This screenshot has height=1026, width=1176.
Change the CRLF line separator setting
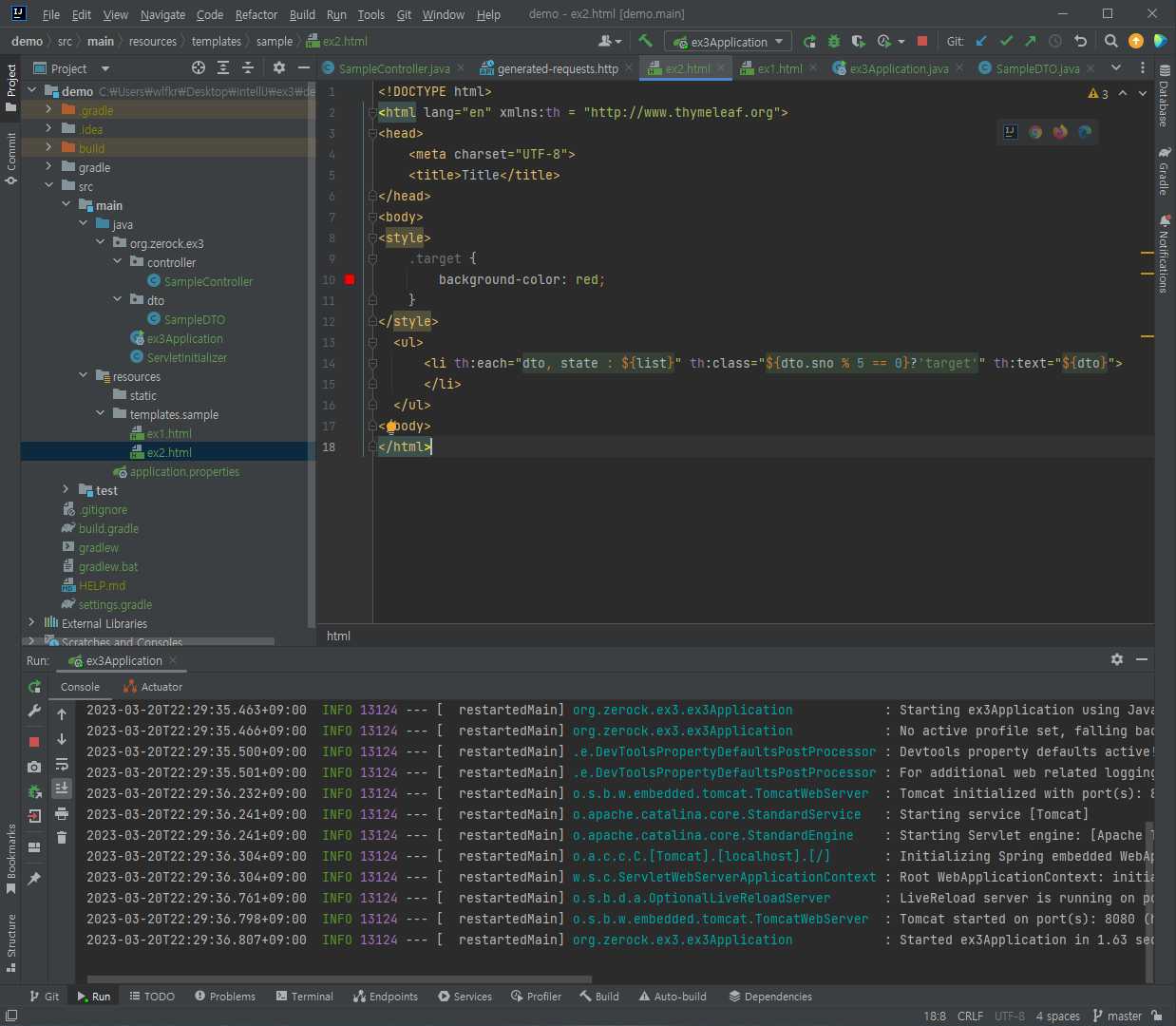click(x=970, y=1016)
